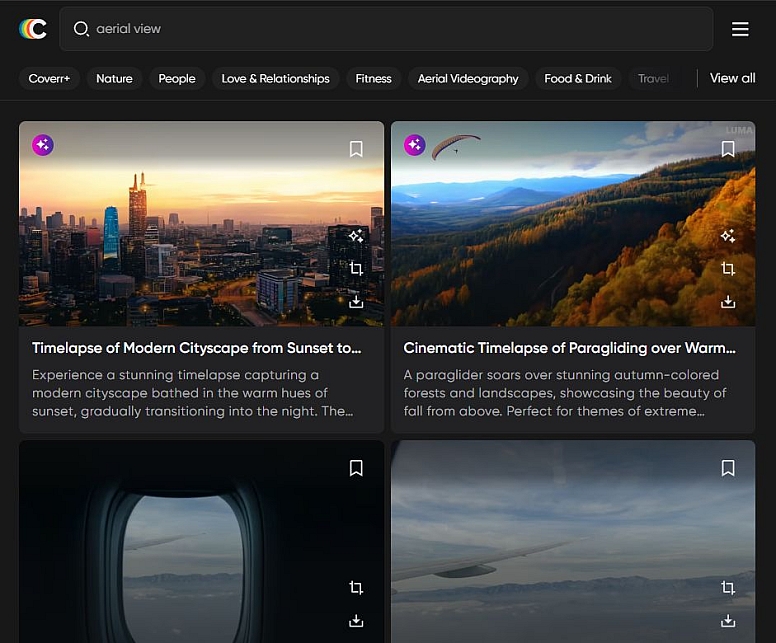Open 'Timelapse of Modern Cityscape from Sunset' title
Viewport: 776px width, 643px height.
(x=196, y=348)
